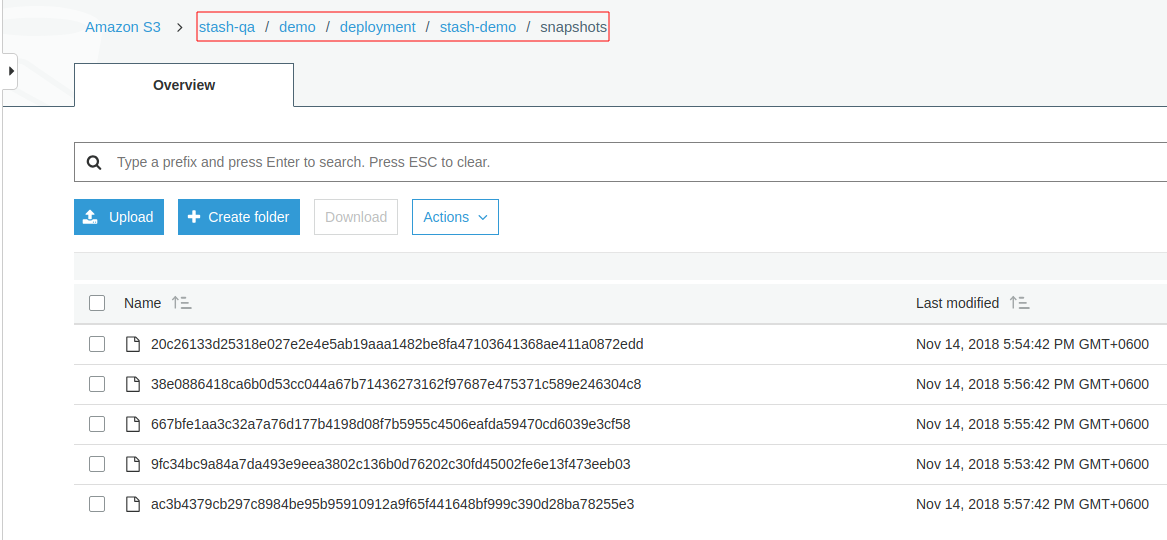Click the 5:54:42 PM modified timestamp
Image resolution: width=1167 pixels, height=540 pixels.
1032,344
